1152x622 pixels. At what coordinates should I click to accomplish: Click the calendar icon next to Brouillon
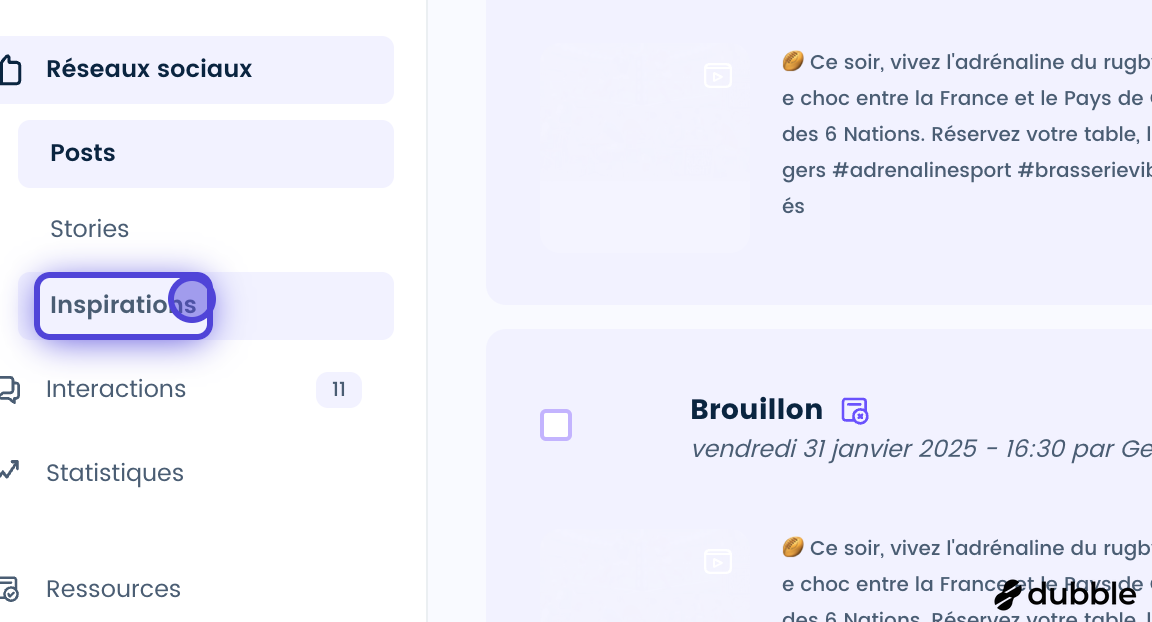[x=854, y=411]
